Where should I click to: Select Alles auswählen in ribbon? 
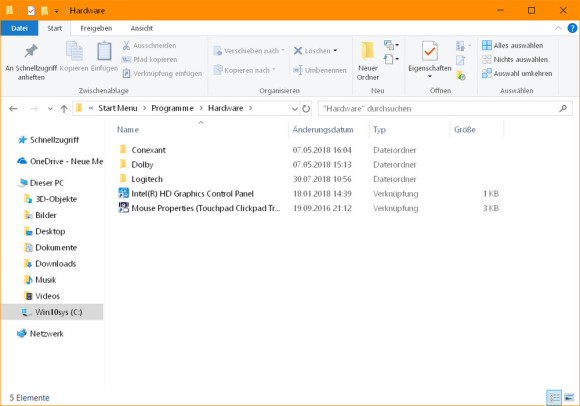(513, 45)
